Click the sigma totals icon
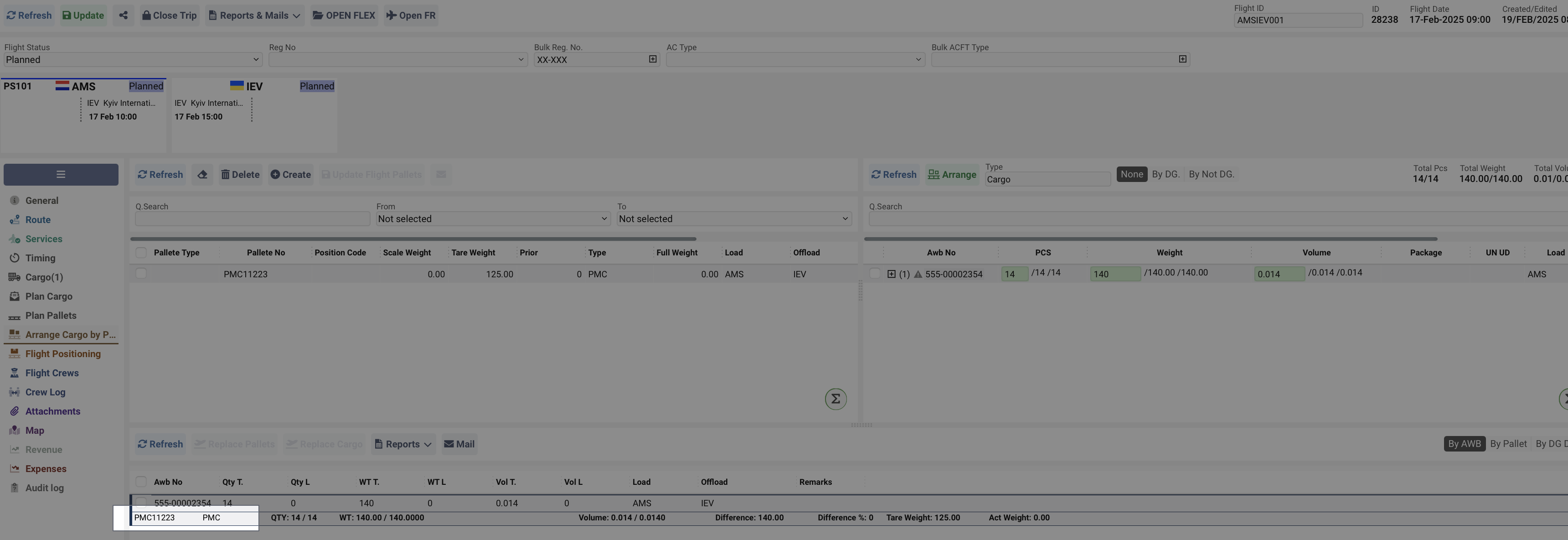The width and height of the screenshot is (1568, 540). (835, 399)
